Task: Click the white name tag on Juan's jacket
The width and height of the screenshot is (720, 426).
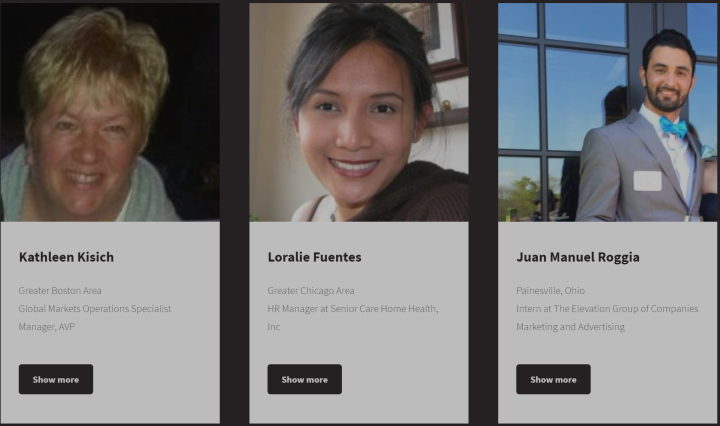Action: [x=647, y=181]
